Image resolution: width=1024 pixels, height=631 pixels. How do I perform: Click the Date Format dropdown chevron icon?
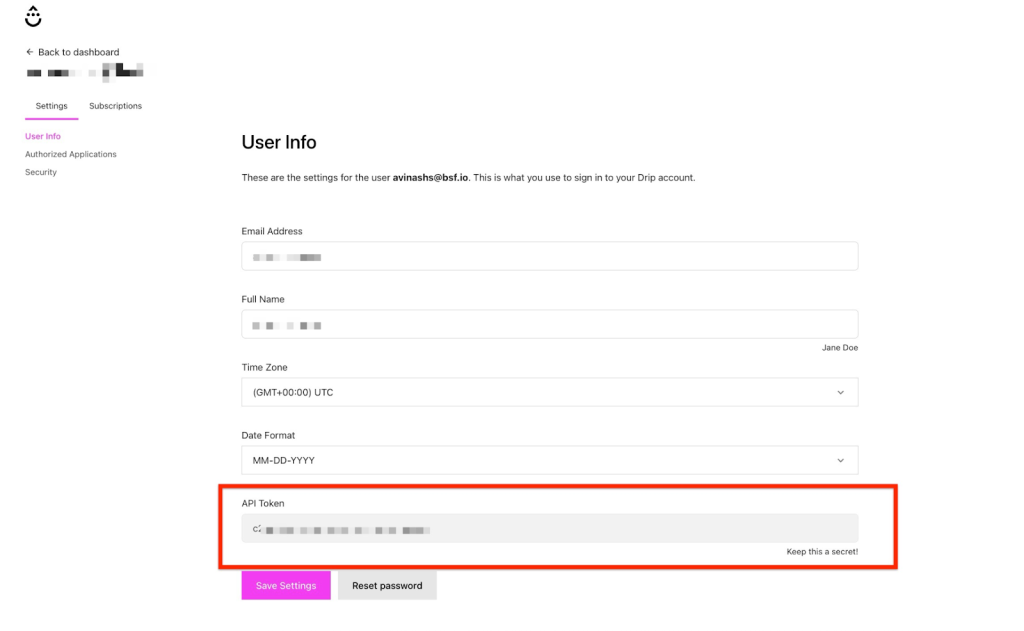click(841, 460)
